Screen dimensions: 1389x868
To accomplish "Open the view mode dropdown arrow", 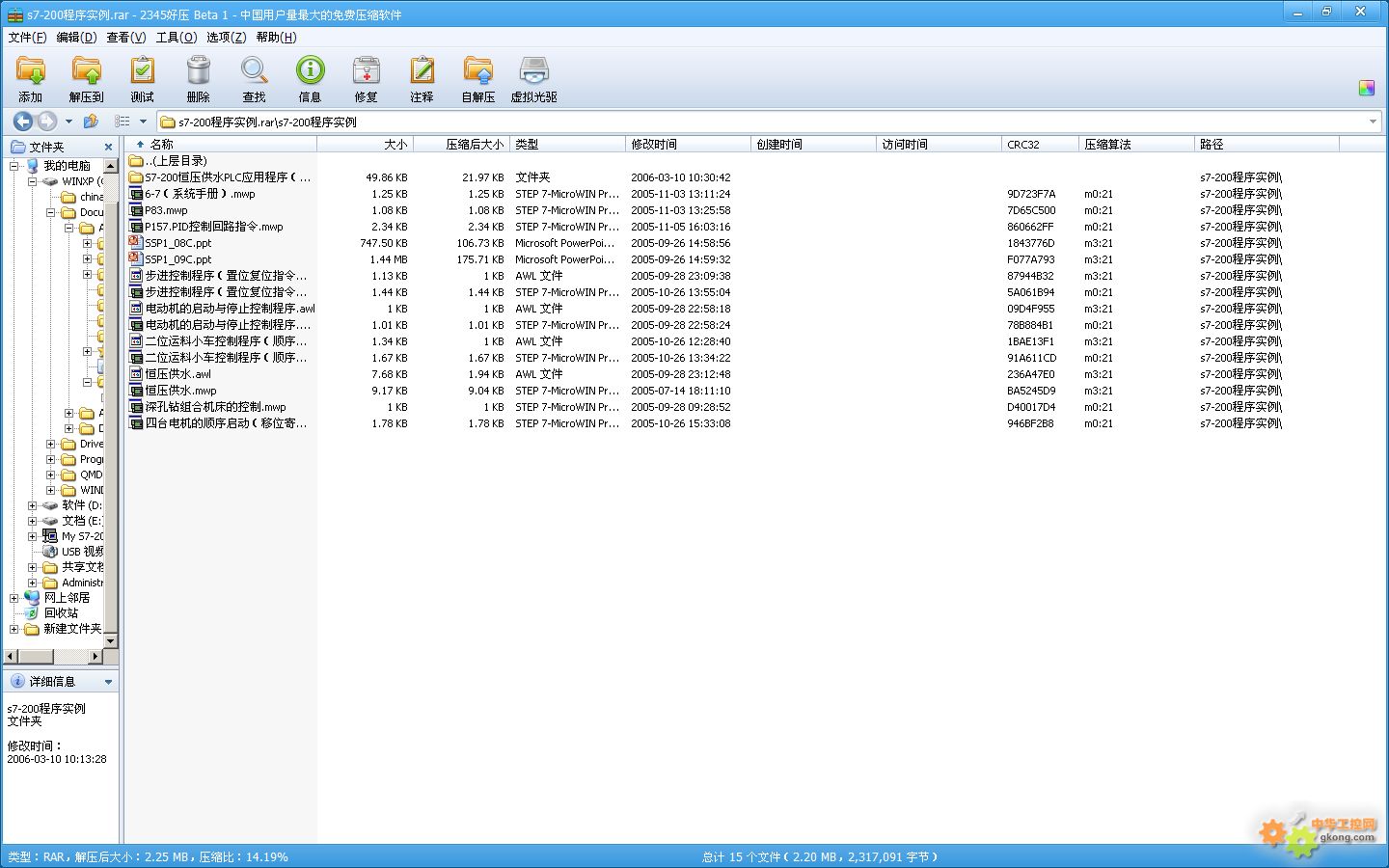I will pos(143,122).
